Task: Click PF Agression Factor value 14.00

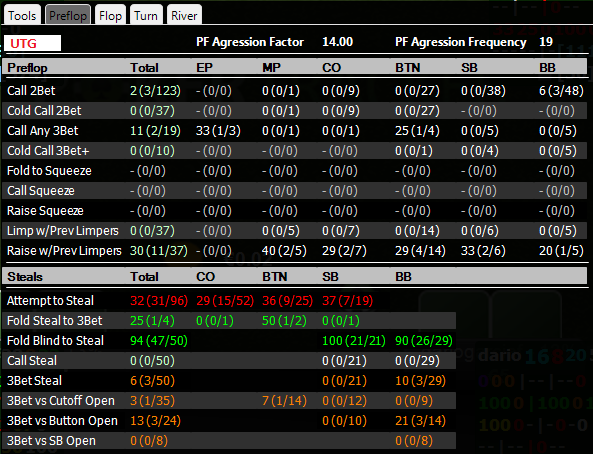Action: pos(337,42)
